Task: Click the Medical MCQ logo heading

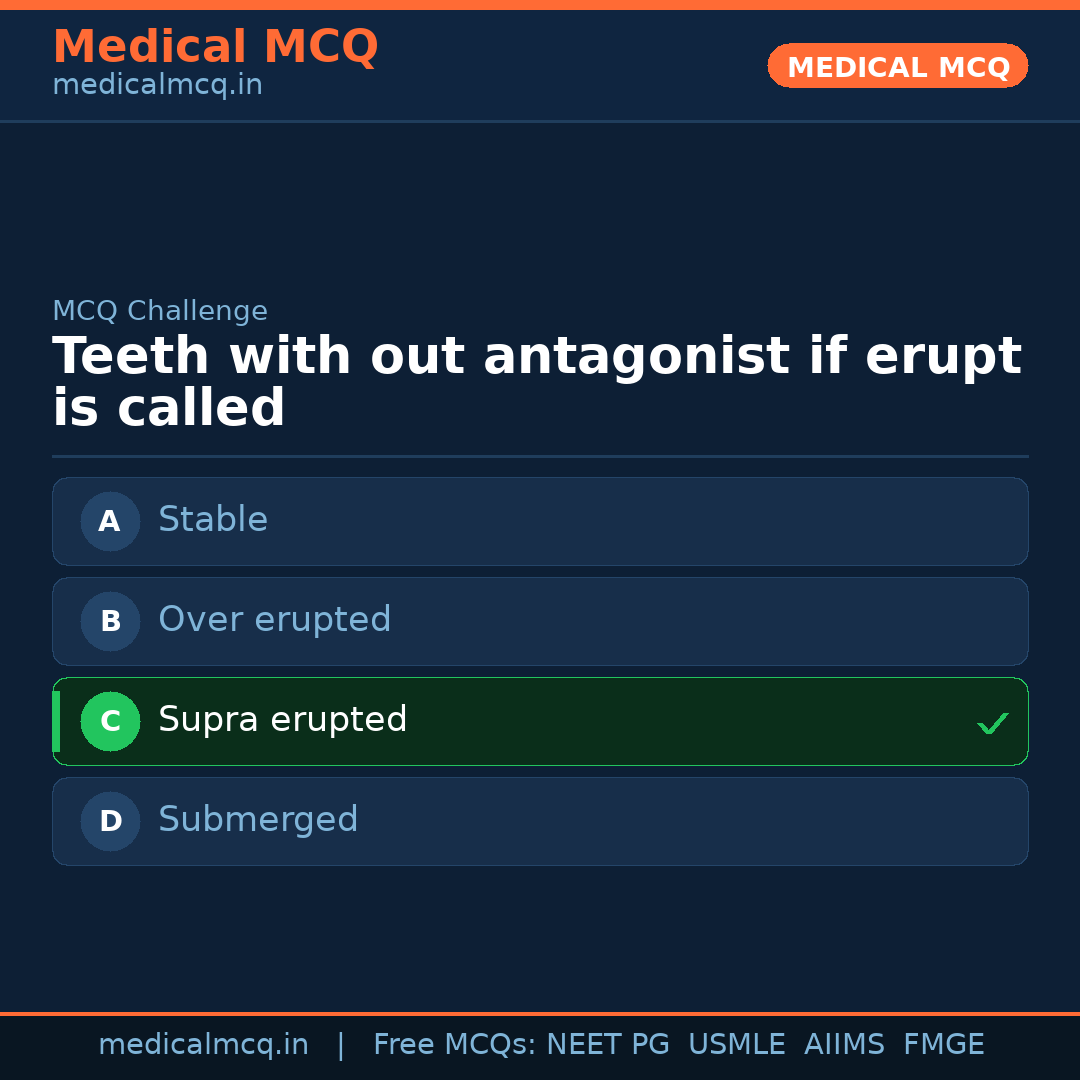Action: 215,47
